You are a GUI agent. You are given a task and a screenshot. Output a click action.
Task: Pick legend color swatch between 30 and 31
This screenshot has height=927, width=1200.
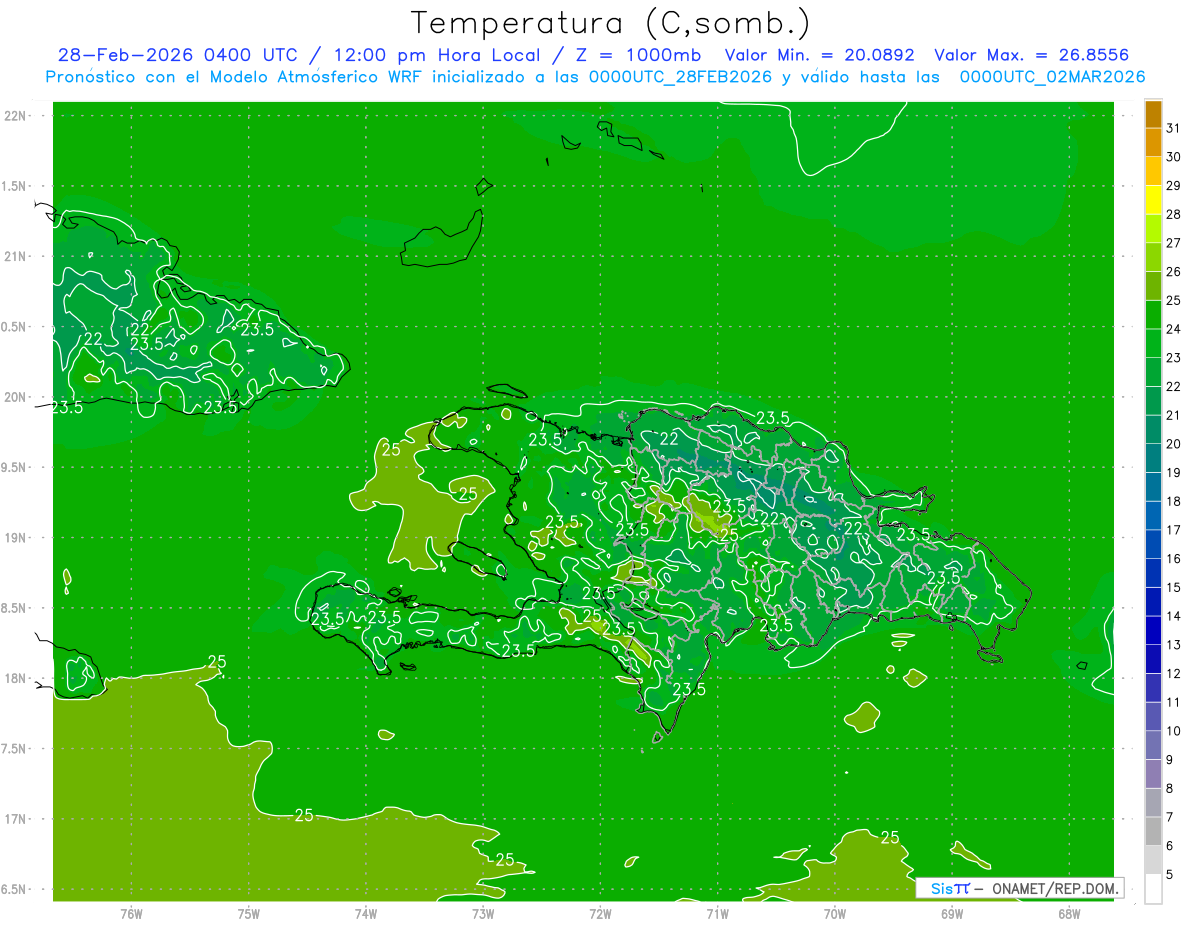tap(1153, 143)
